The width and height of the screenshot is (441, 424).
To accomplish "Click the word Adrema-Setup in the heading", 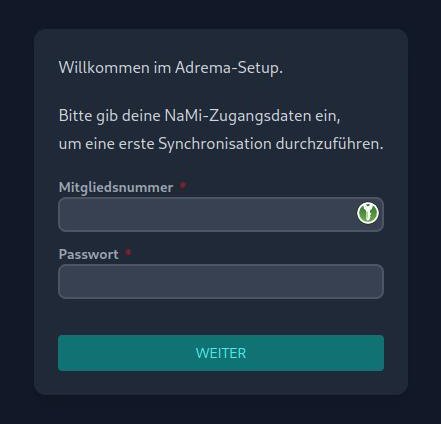I will coord(229,68).
